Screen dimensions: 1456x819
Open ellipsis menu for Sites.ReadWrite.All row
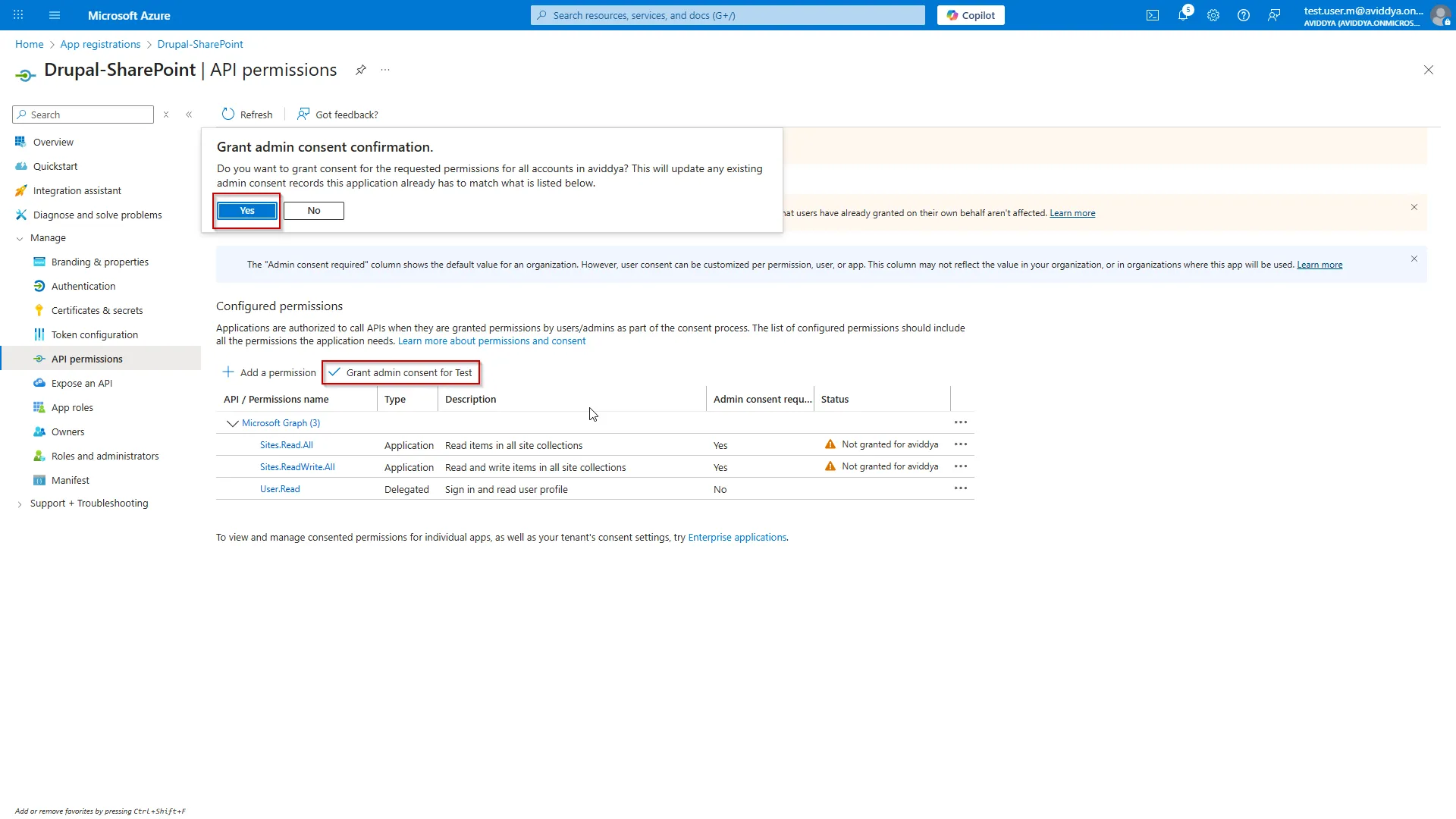pos(961,466)
